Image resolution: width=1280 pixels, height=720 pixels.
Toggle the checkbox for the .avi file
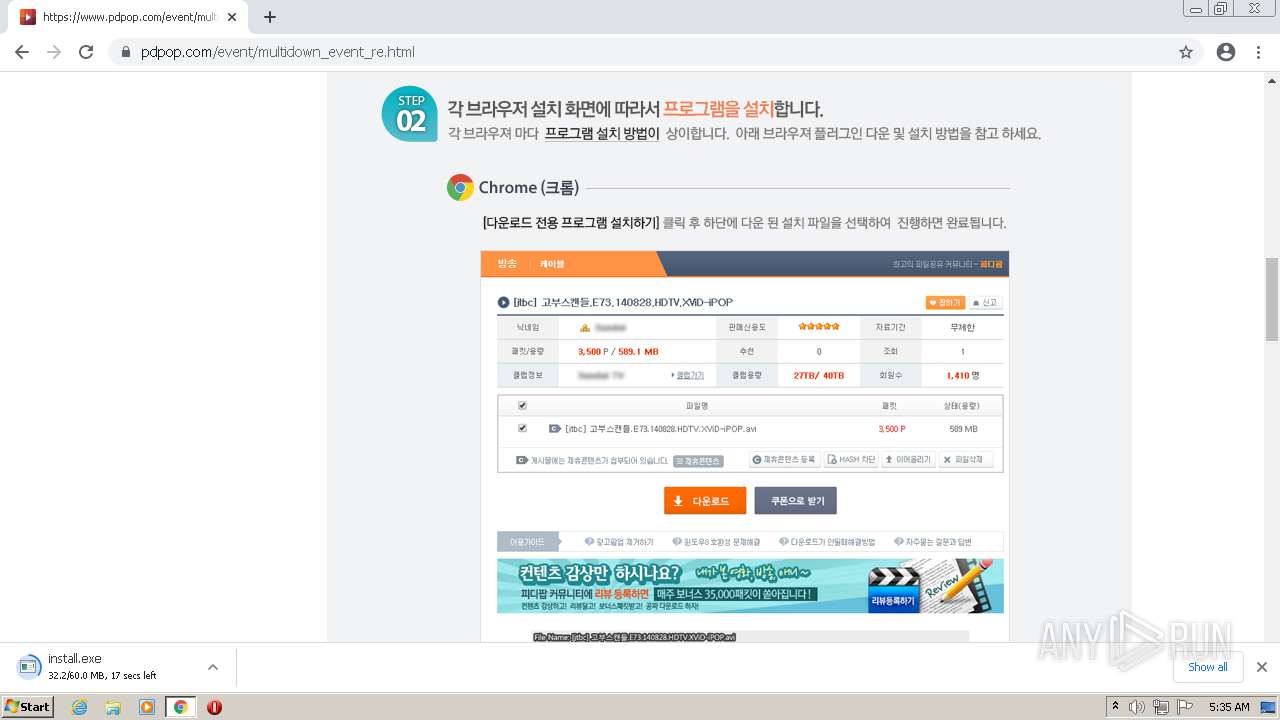pyautogui.click(x=522, y=428)
